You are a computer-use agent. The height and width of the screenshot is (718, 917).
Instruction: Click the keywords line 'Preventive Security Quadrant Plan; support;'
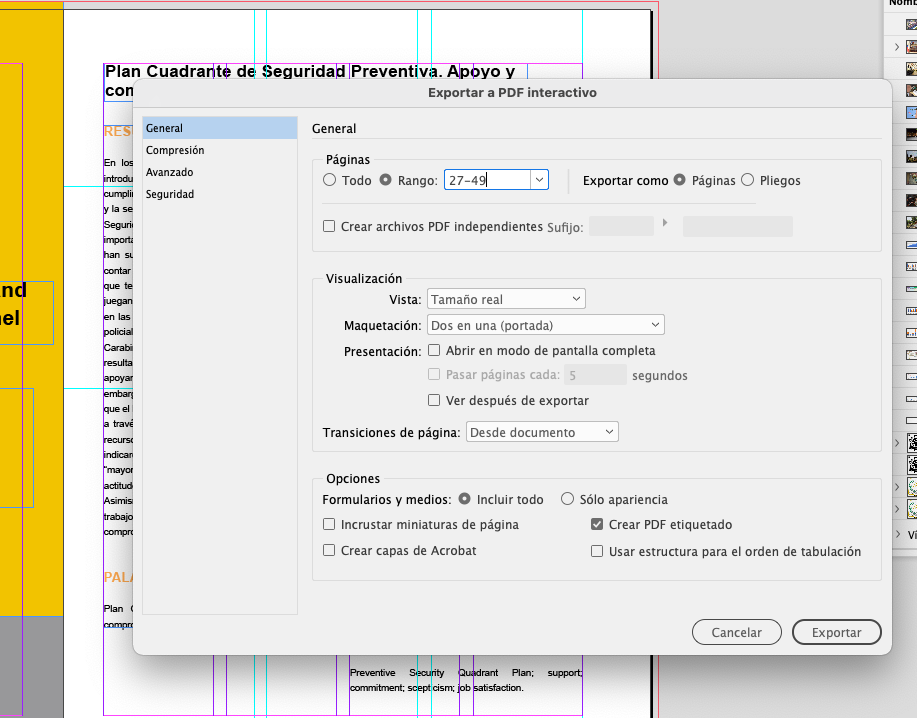coord(466,673)
